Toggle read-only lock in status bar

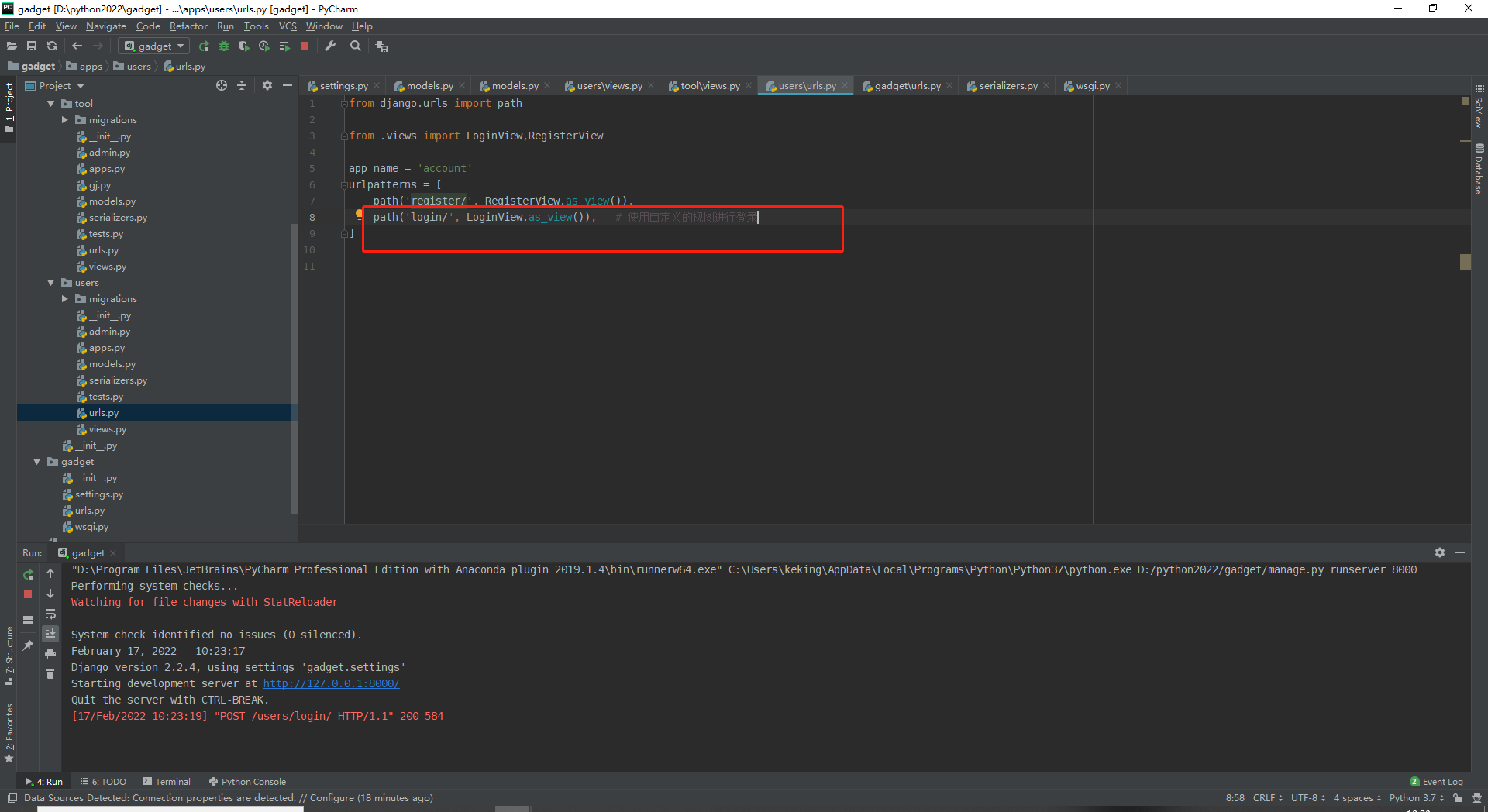click(x=1458, y=798)
